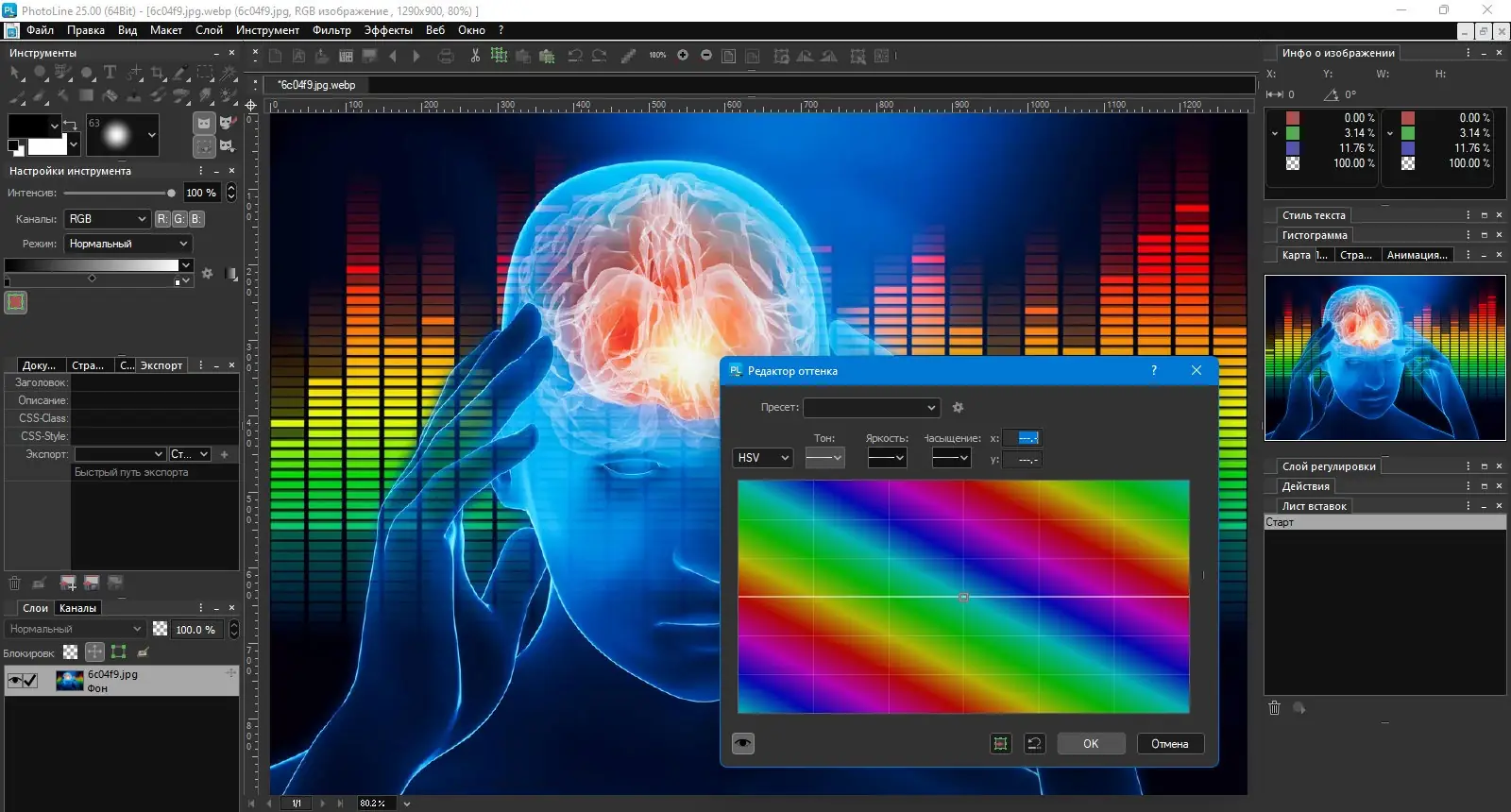Toggle preview eye in hue editor dialog
This screenshot has width=1511, height=812.
point(743,744)
